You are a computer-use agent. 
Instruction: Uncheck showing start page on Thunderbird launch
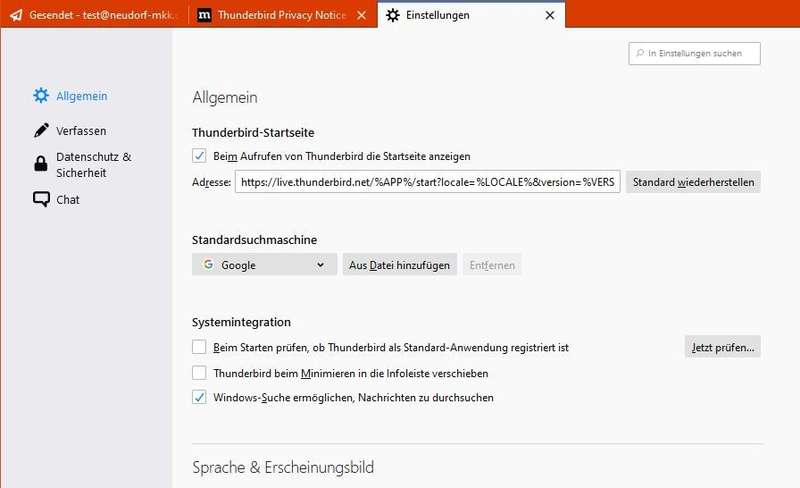[199, 156]
